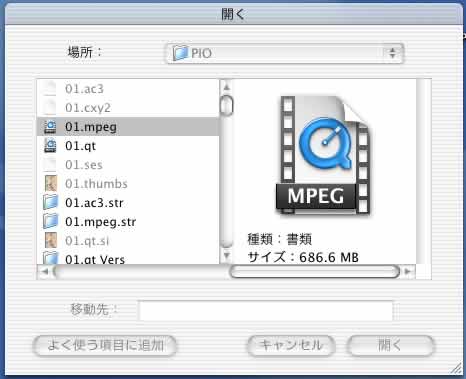Click the 01.ses document icon
The width and height of the screenshot is (466, 379).
click(50, 165)
